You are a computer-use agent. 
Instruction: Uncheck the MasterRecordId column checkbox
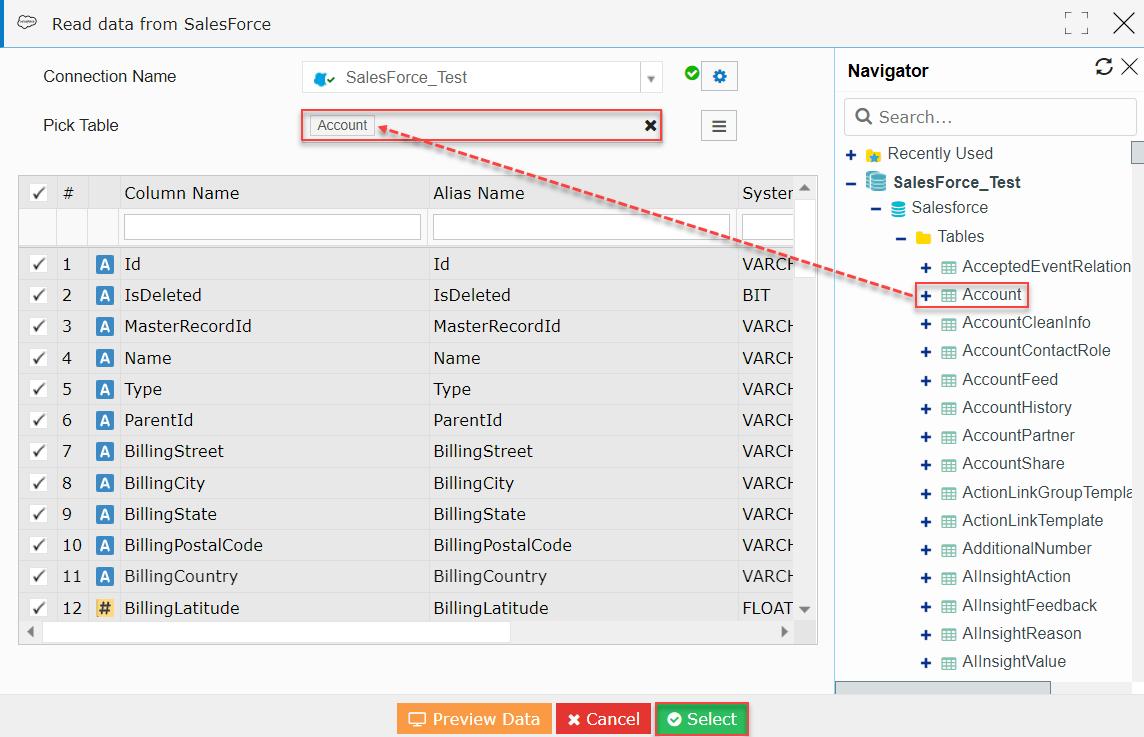pos(39,325)
